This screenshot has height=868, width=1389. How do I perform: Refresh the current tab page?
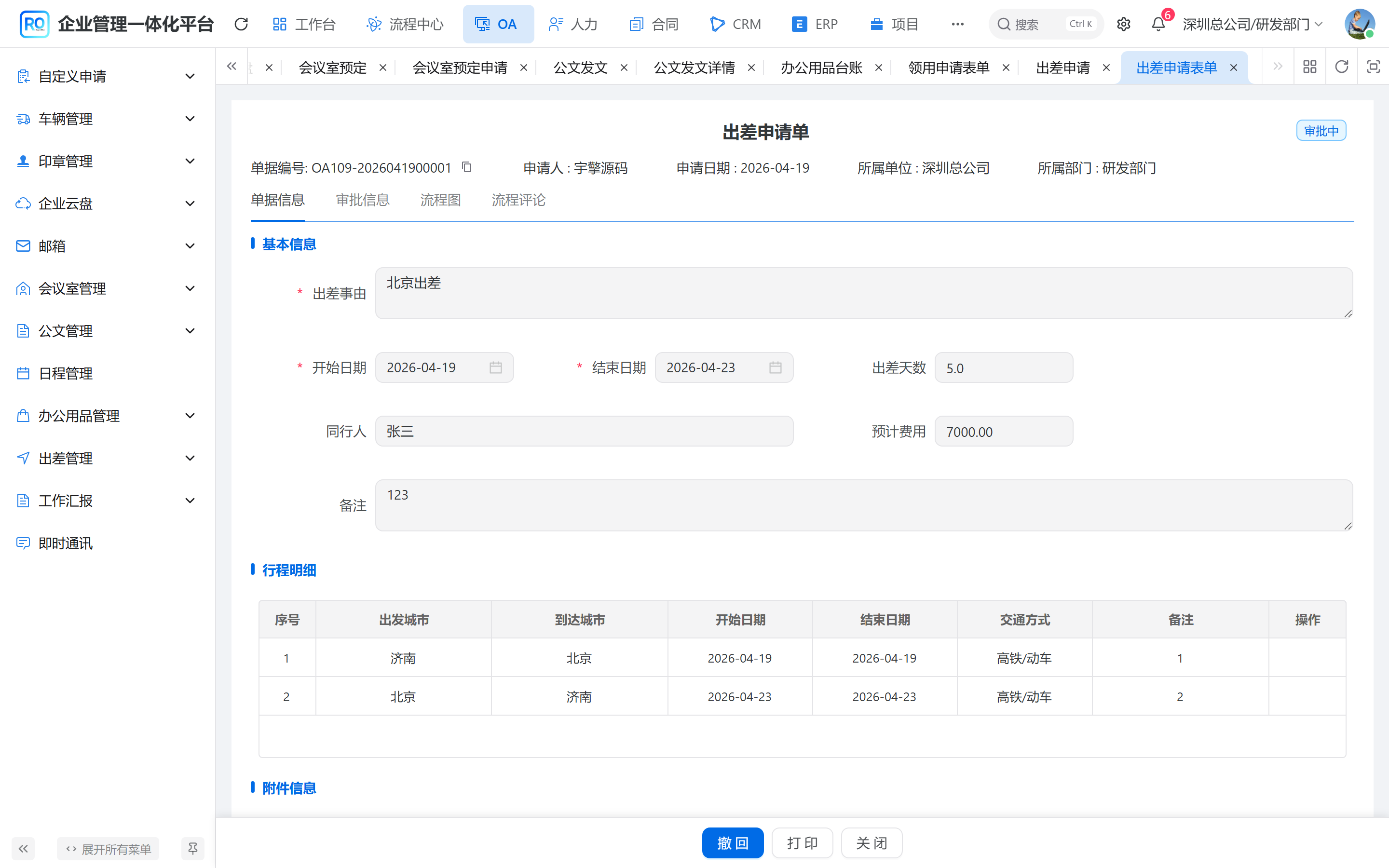(x=1341, y=67)
